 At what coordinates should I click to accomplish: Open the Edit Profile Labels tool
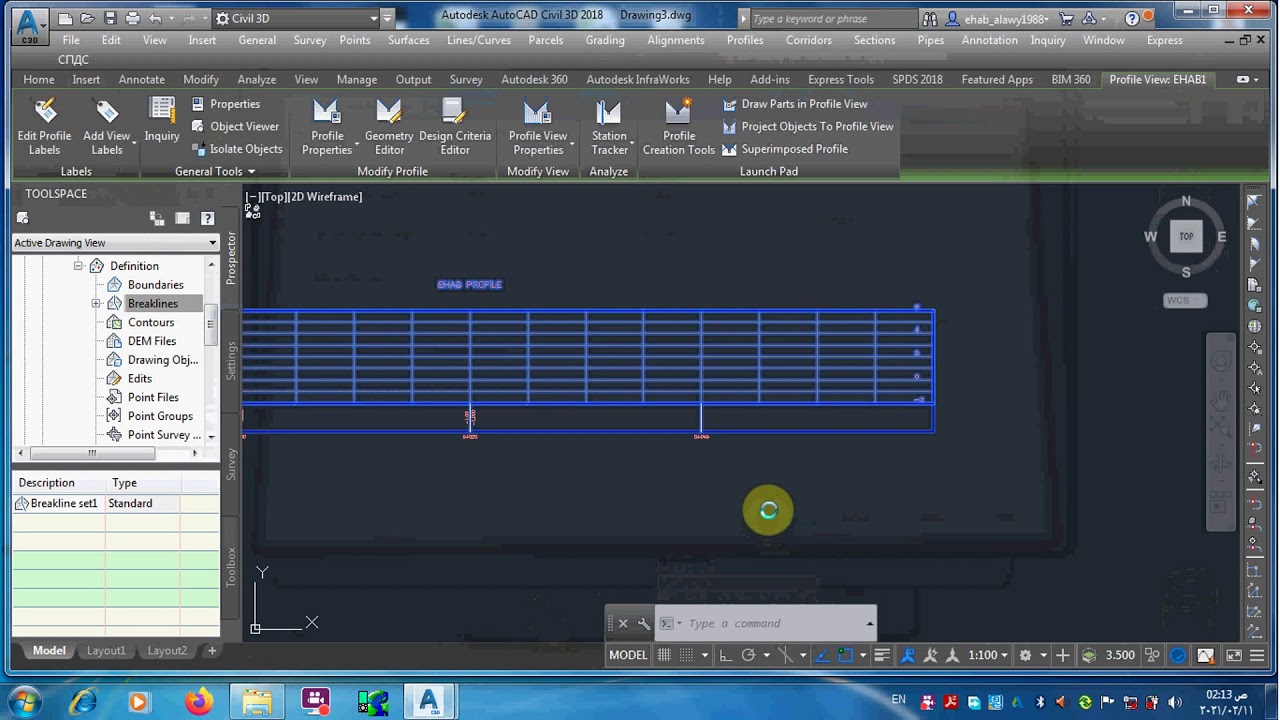pos(44,127)
